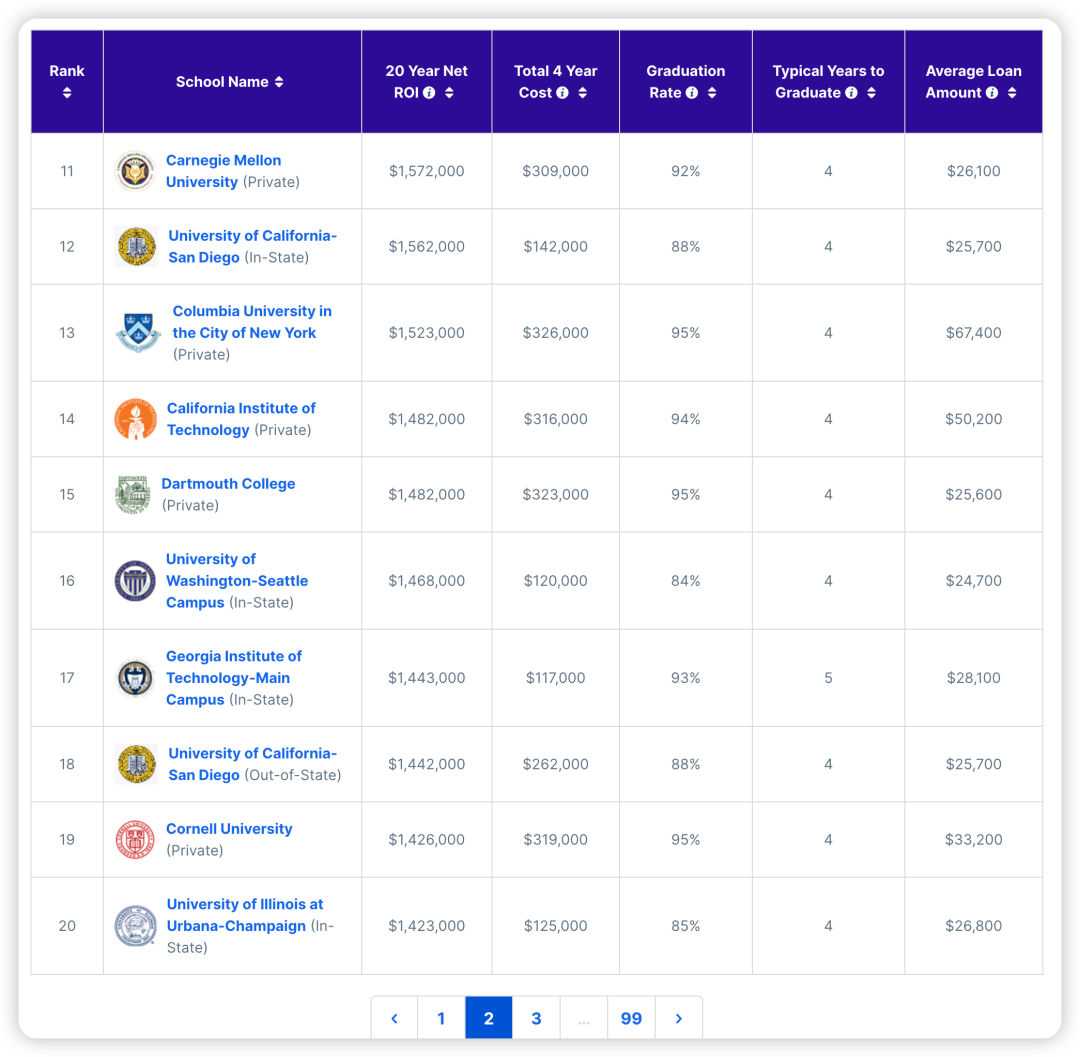Click the $33,200 loan amount

pyautogui.click(x=974, y=839)
